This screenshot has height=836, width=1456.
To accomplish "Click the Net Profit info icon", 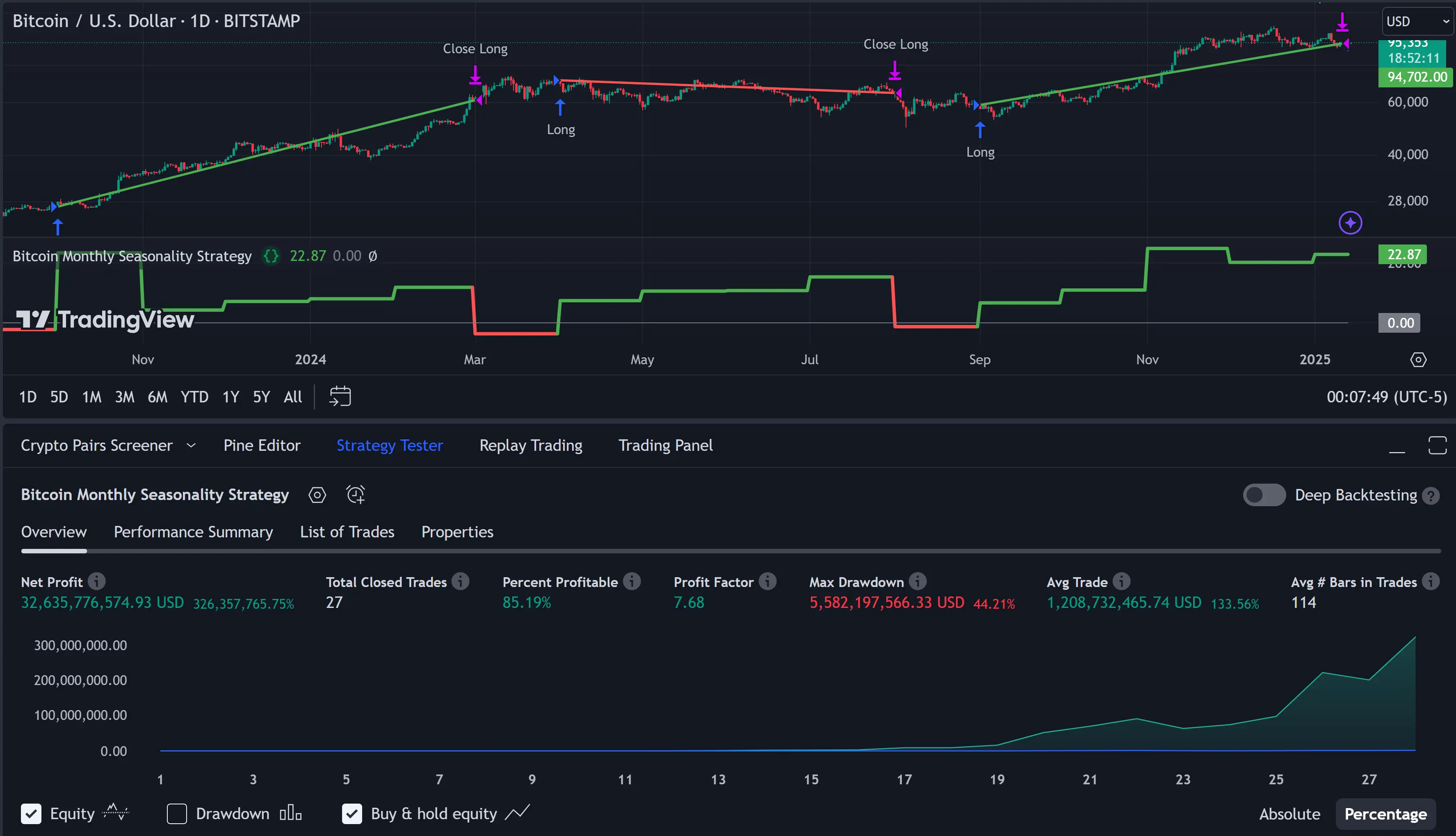I will 96,582.
